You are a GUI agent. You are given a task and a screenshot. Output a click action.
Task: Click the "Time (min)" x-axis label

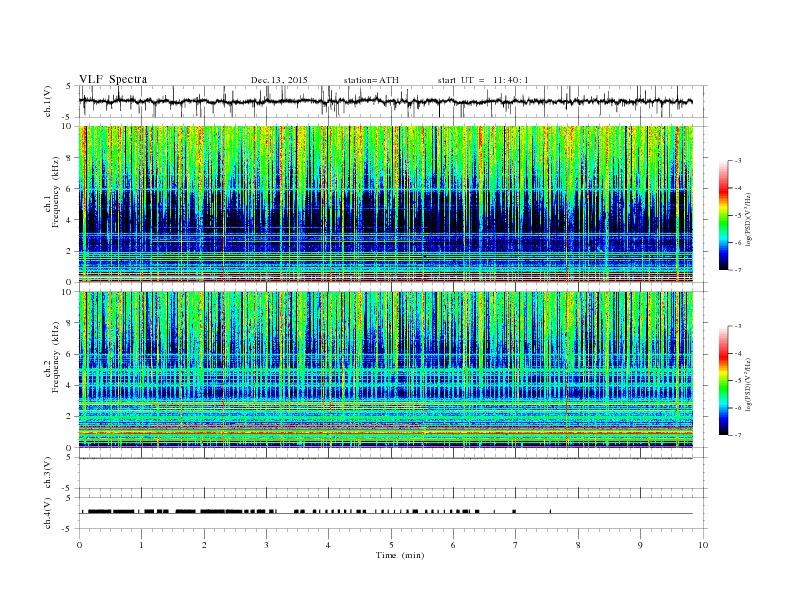coord(400,555)
